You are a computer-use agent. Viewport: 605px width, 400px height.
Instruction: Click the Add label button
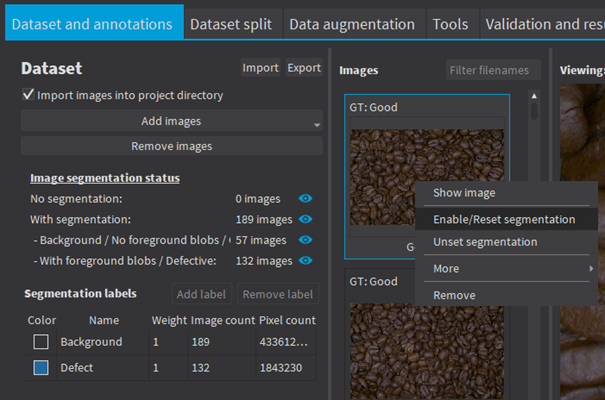coord(201,294)
